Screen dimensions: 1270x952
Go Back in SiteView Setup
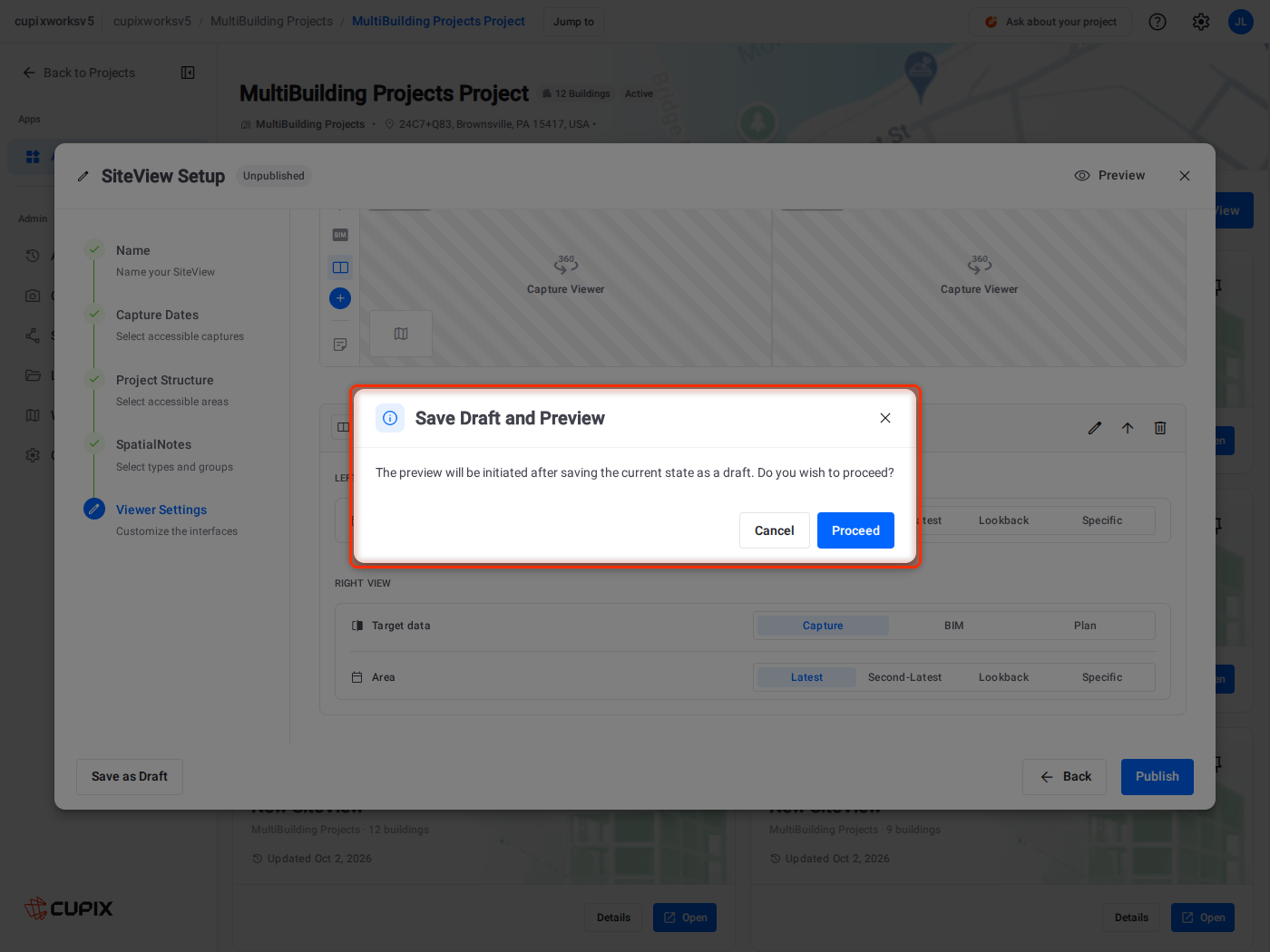(x=1064, y=777)
